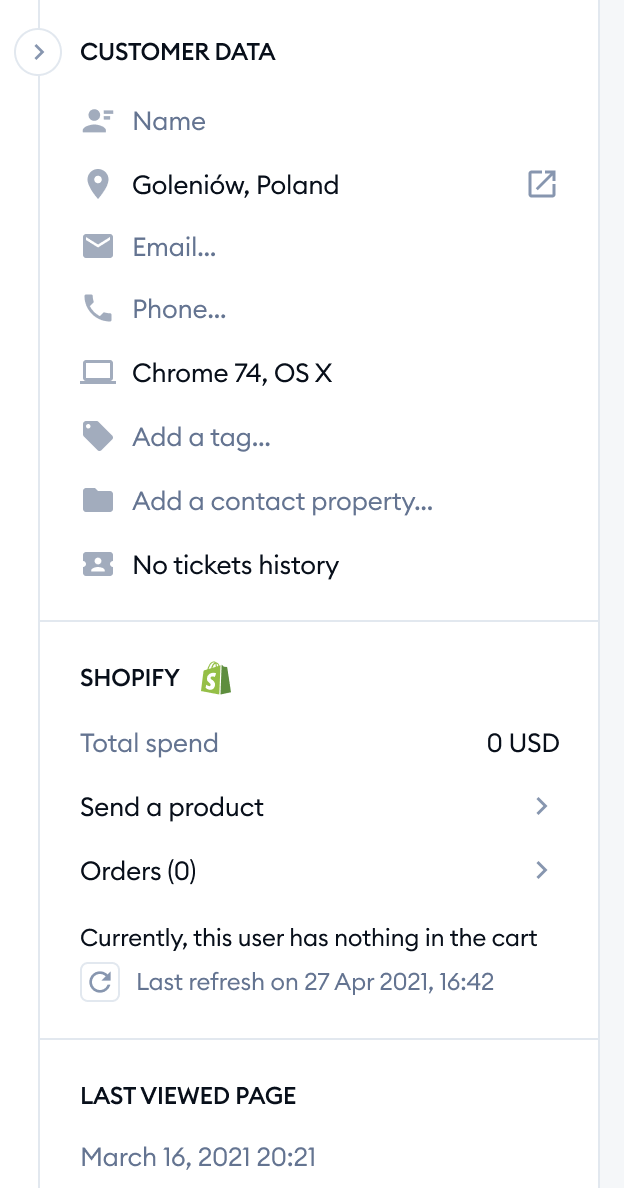
Task: Open location in external map link icon
Action: coord(541,184)
